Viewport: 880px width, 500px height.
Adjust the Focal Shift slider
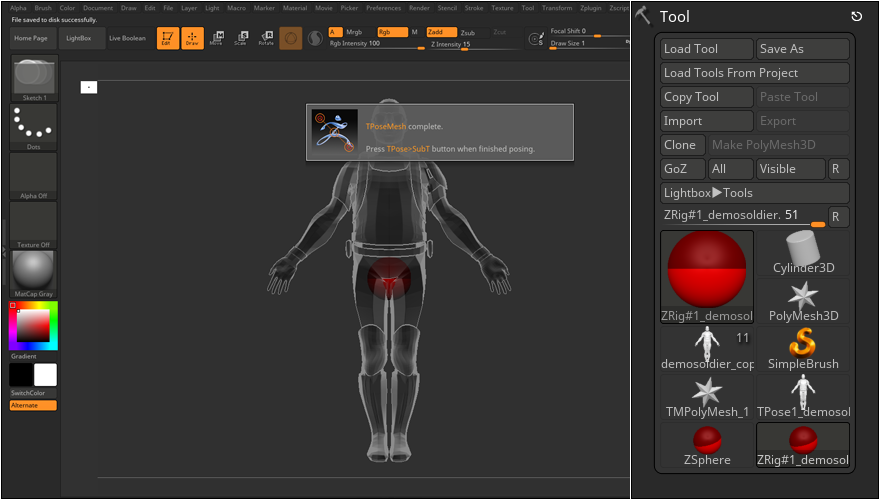pyautogui.click(x=588, y=31)
